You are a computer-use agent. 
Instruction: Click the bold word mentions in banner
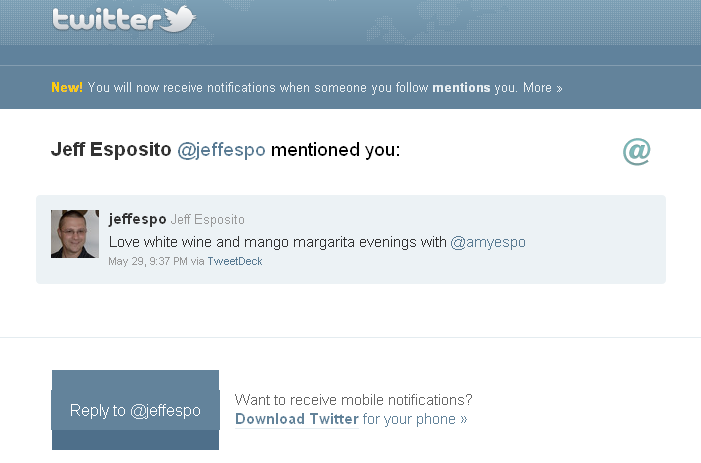pos(461,88)
